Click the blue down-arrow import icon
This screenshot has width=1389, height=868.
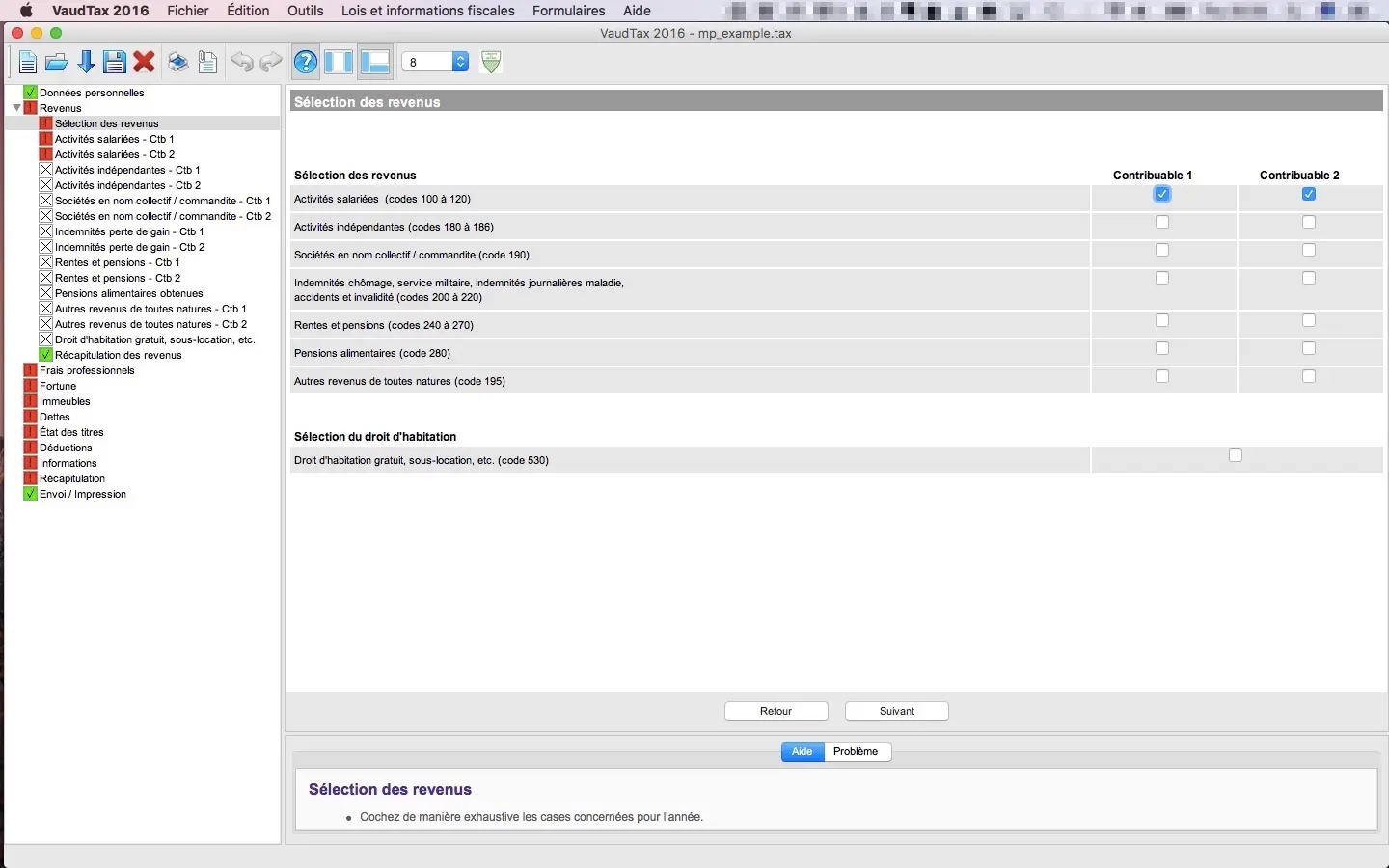point(86,63)
